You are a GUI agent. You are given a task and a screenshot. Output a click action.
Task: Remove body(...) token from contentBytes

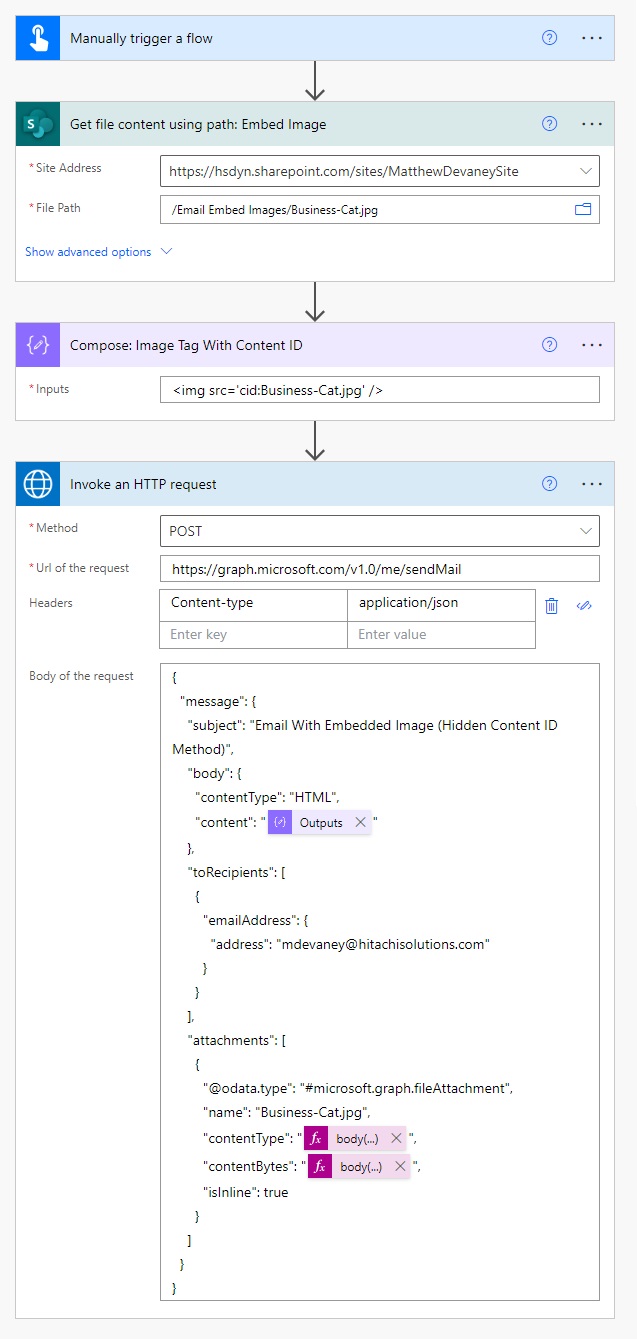pos(400,1166)
